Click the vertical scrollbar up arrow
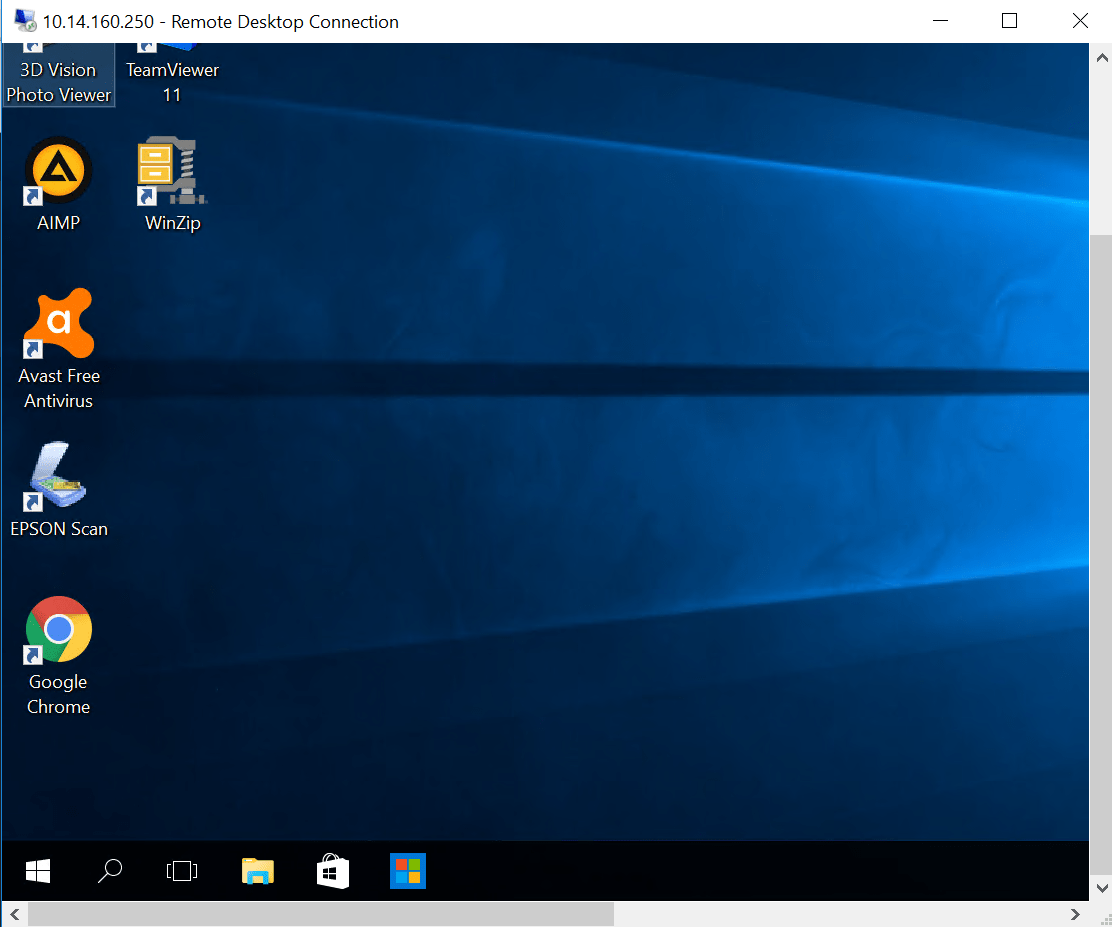 coord(1101,58)
